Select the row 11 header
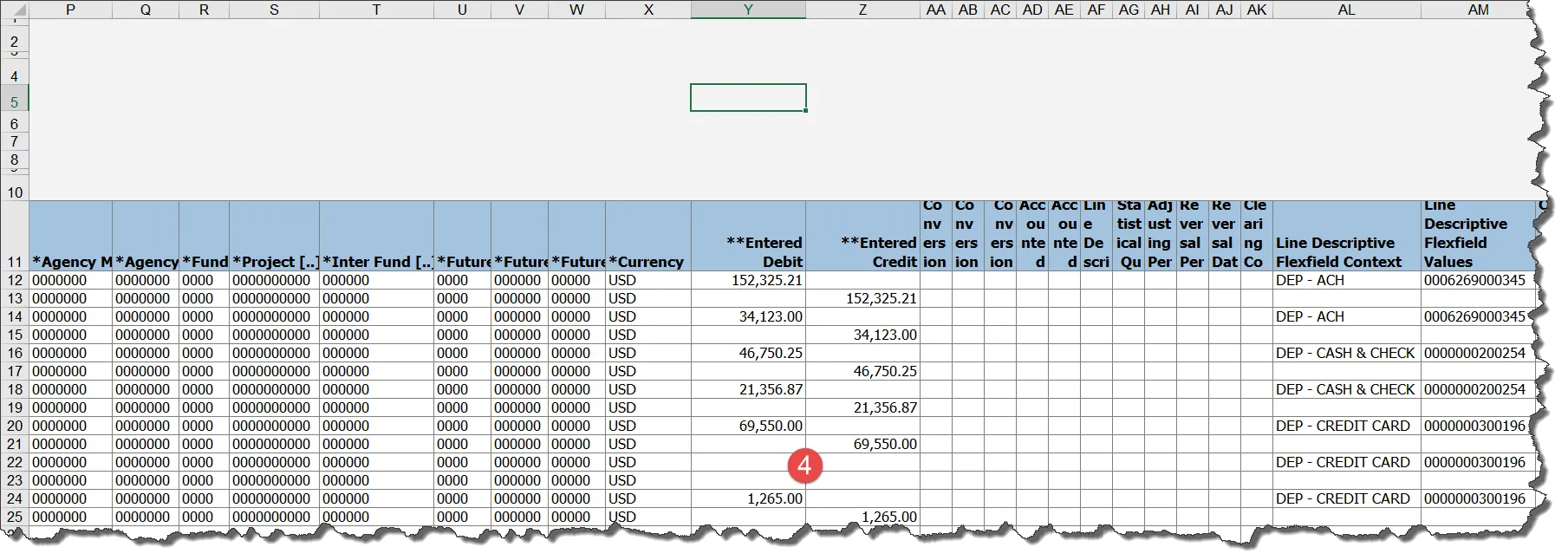Screen dimensions: 1568x560 (x=15, y=262)
